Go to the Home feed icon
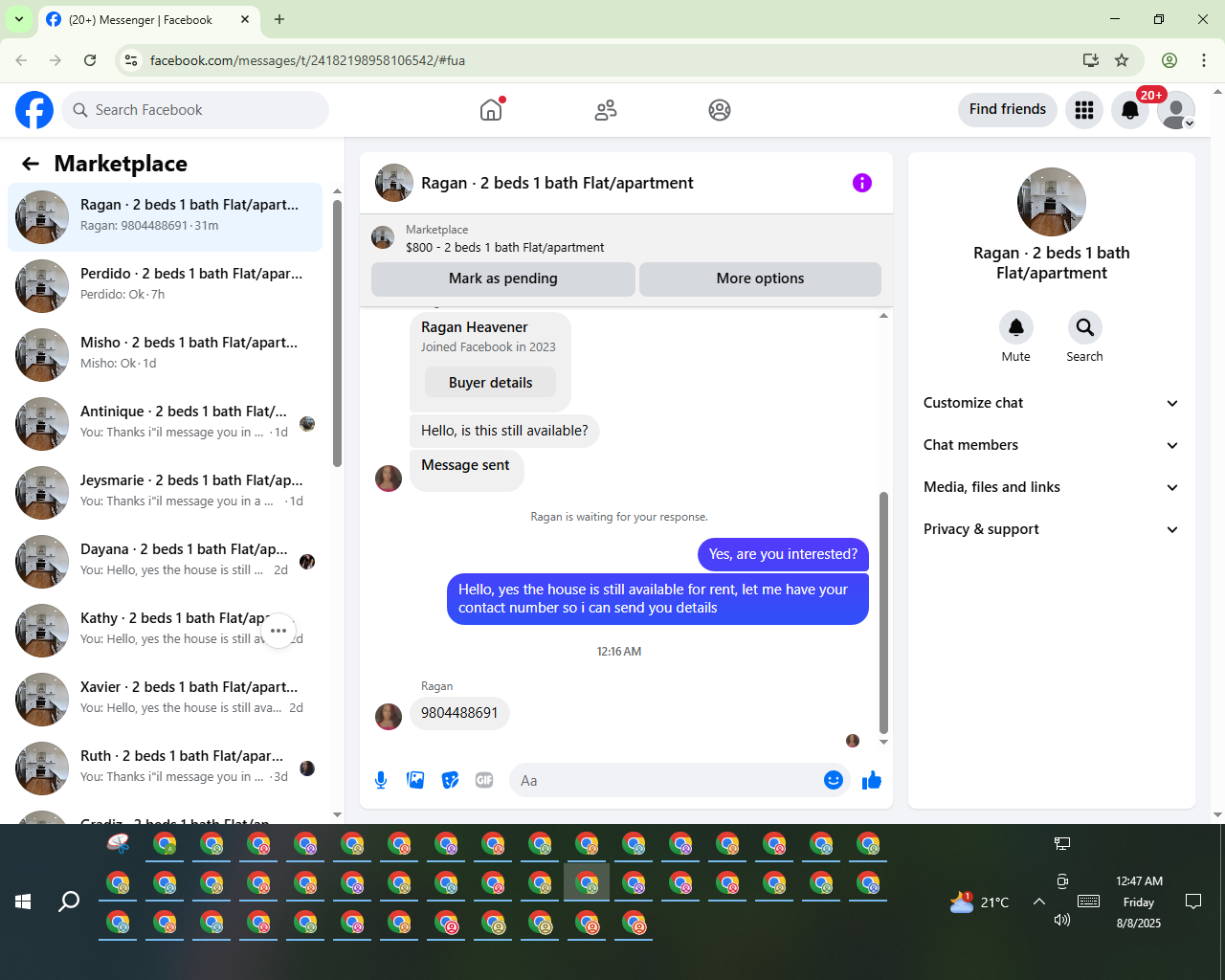Viewport: 1225px width, 980px height. point(491,110)
